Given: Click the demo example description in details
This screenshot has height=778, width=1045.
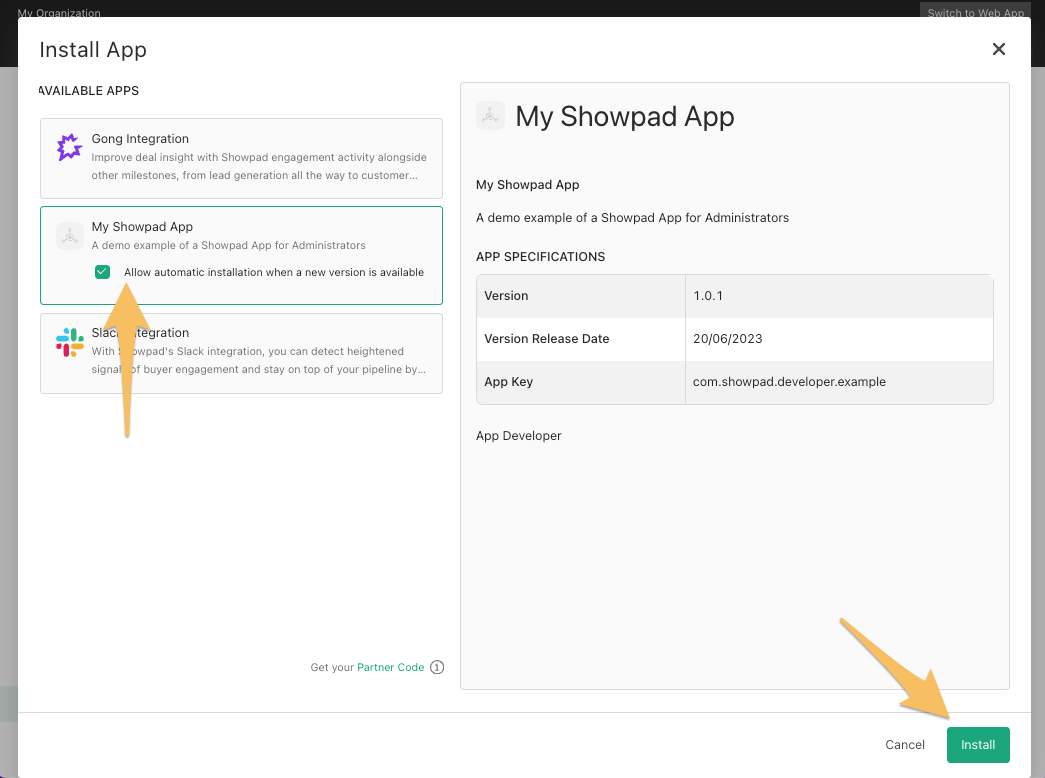Looking at the screenshot, I should click(x=632, y=218).
